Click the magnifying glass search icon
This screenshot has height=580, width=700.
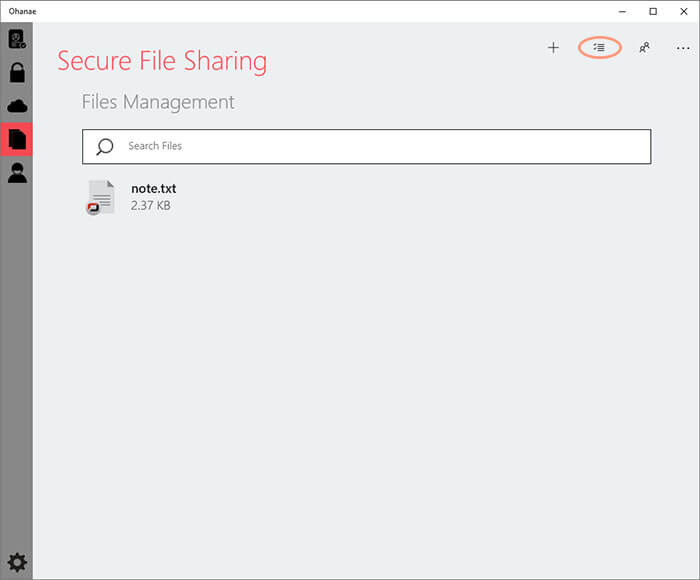(105, 146)
